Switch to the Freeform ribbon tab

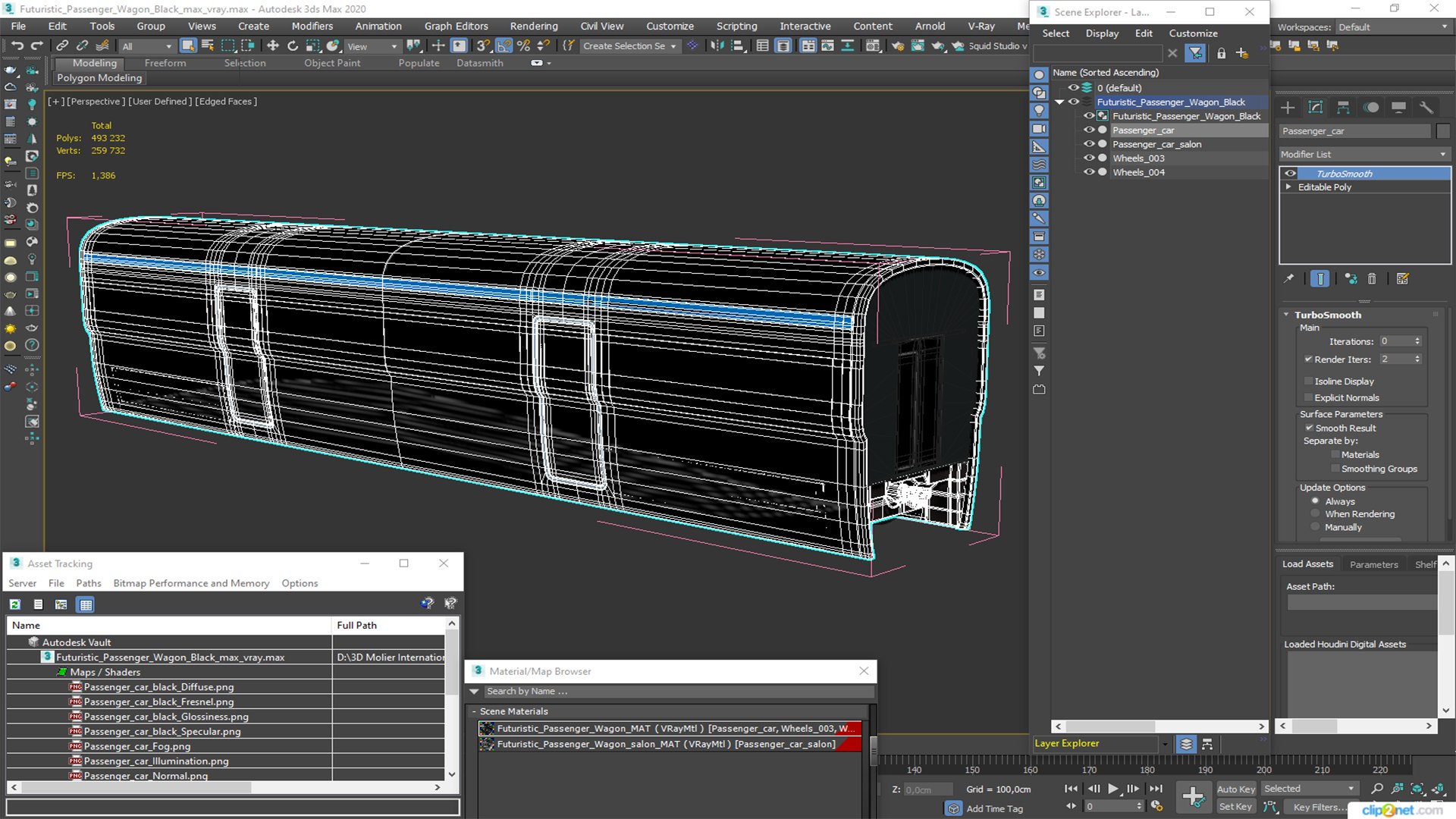165,63
